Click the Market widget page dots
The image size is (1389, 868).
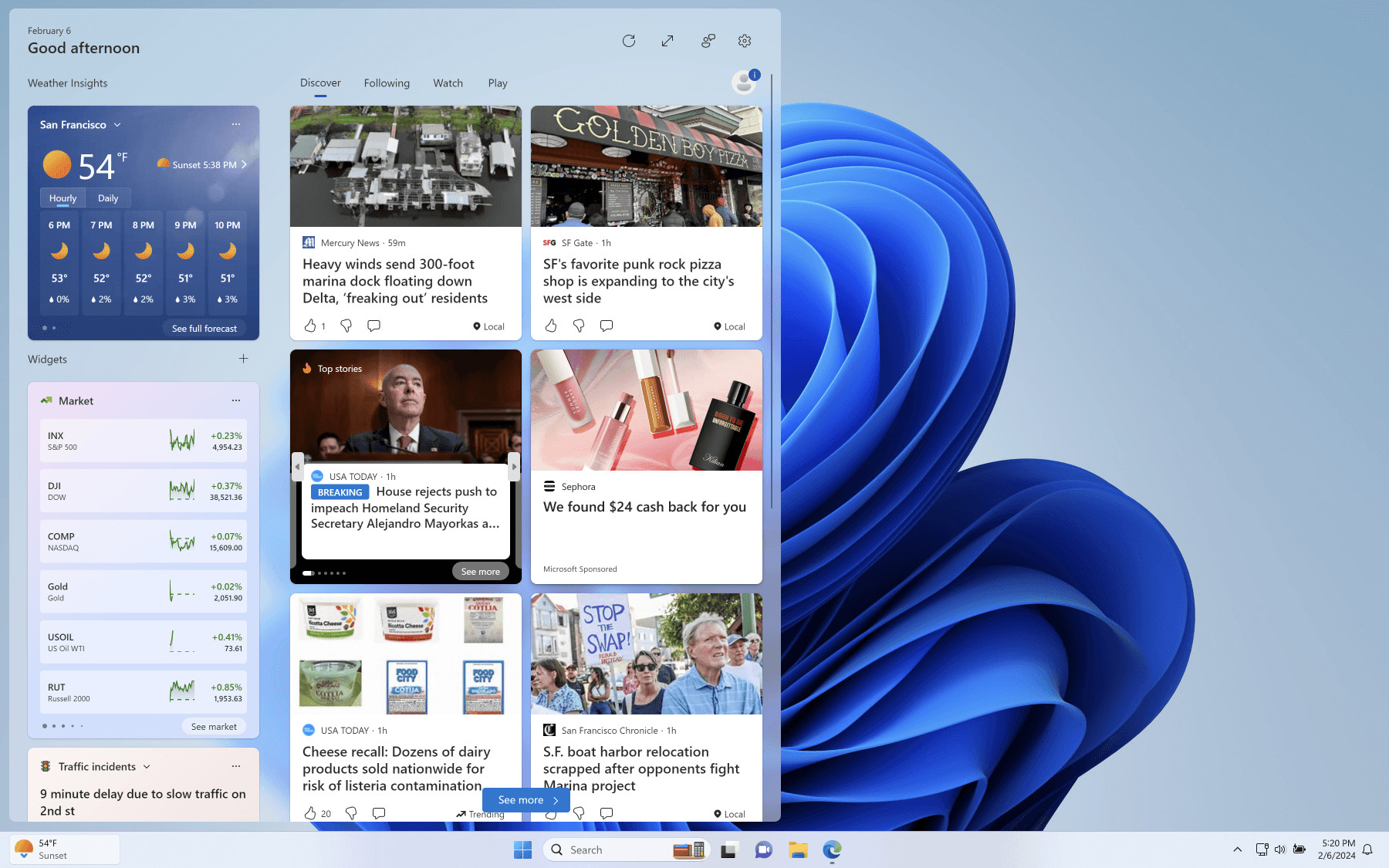pyautogui.click(x=63, y=726)
